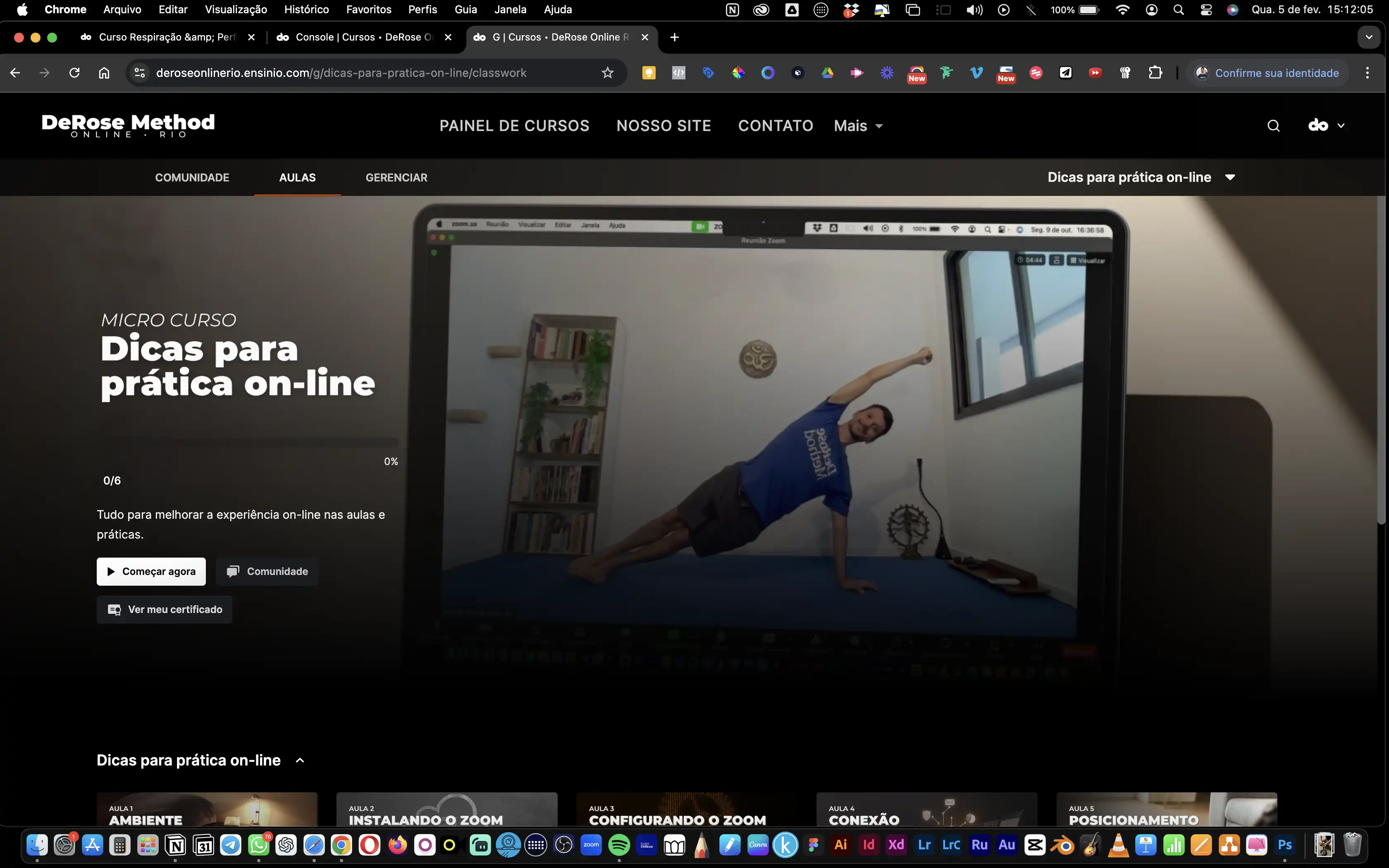The width and height of the screenshot is (1389, 868).
Task: Click the home icon in Chrome toolbar
Action: point(104,73)
